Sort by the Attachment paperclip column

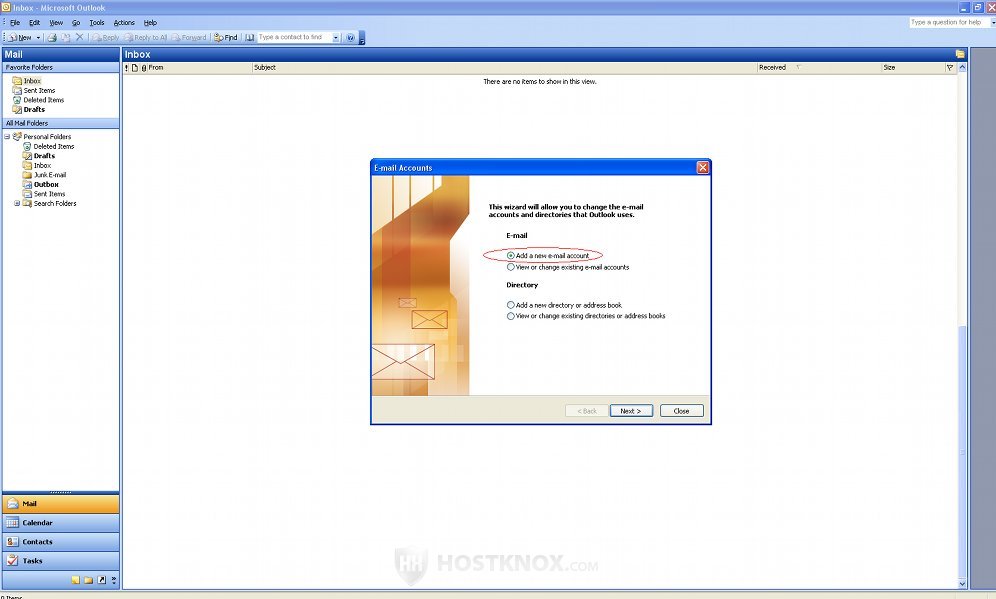tap(144, 67)
